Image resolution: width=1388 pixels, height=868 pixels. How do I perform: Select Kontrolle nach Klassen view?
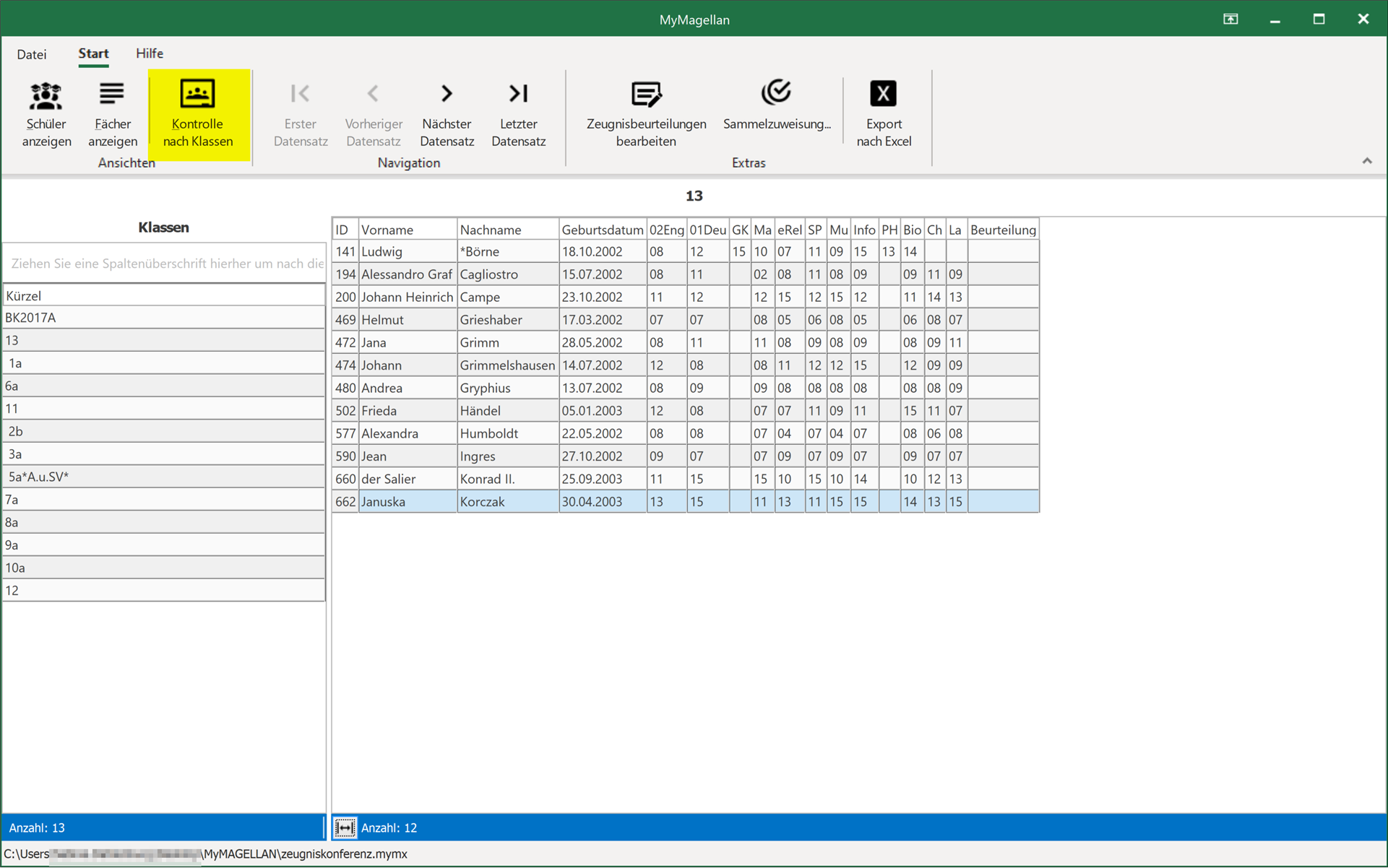[x=198, y=114]
